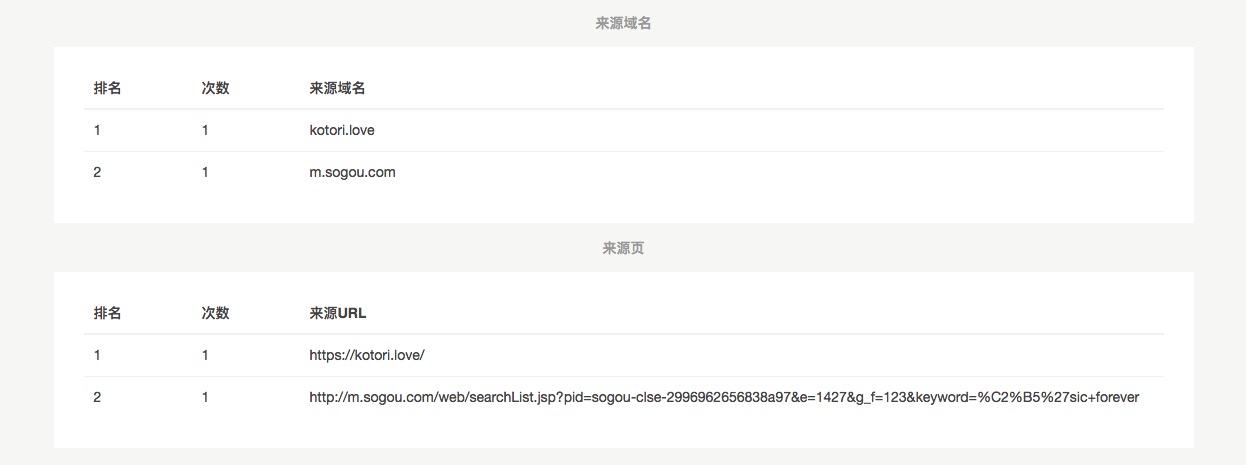The image size is (1246, 465).
Task: Click the kotori.love domain entry
Action: (342, 130)
